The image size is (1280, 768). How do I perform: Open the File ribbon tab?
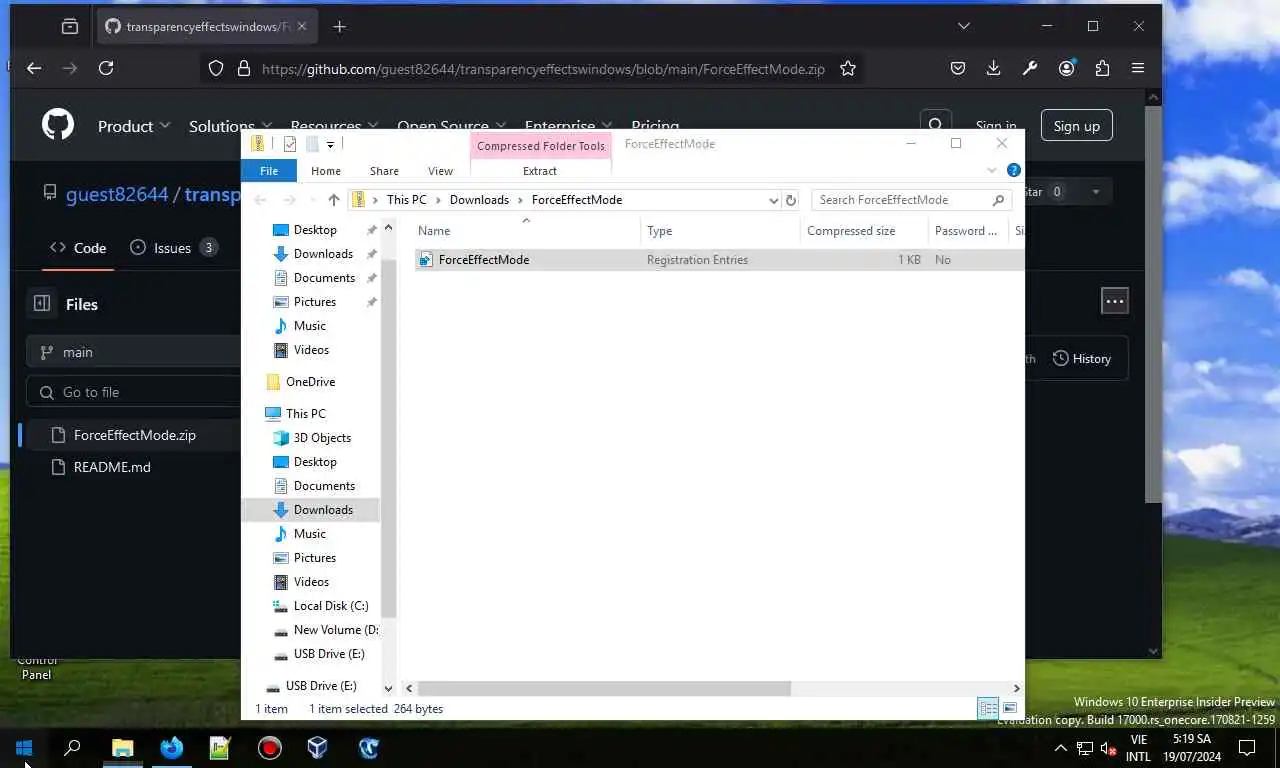tap(269, 171)
